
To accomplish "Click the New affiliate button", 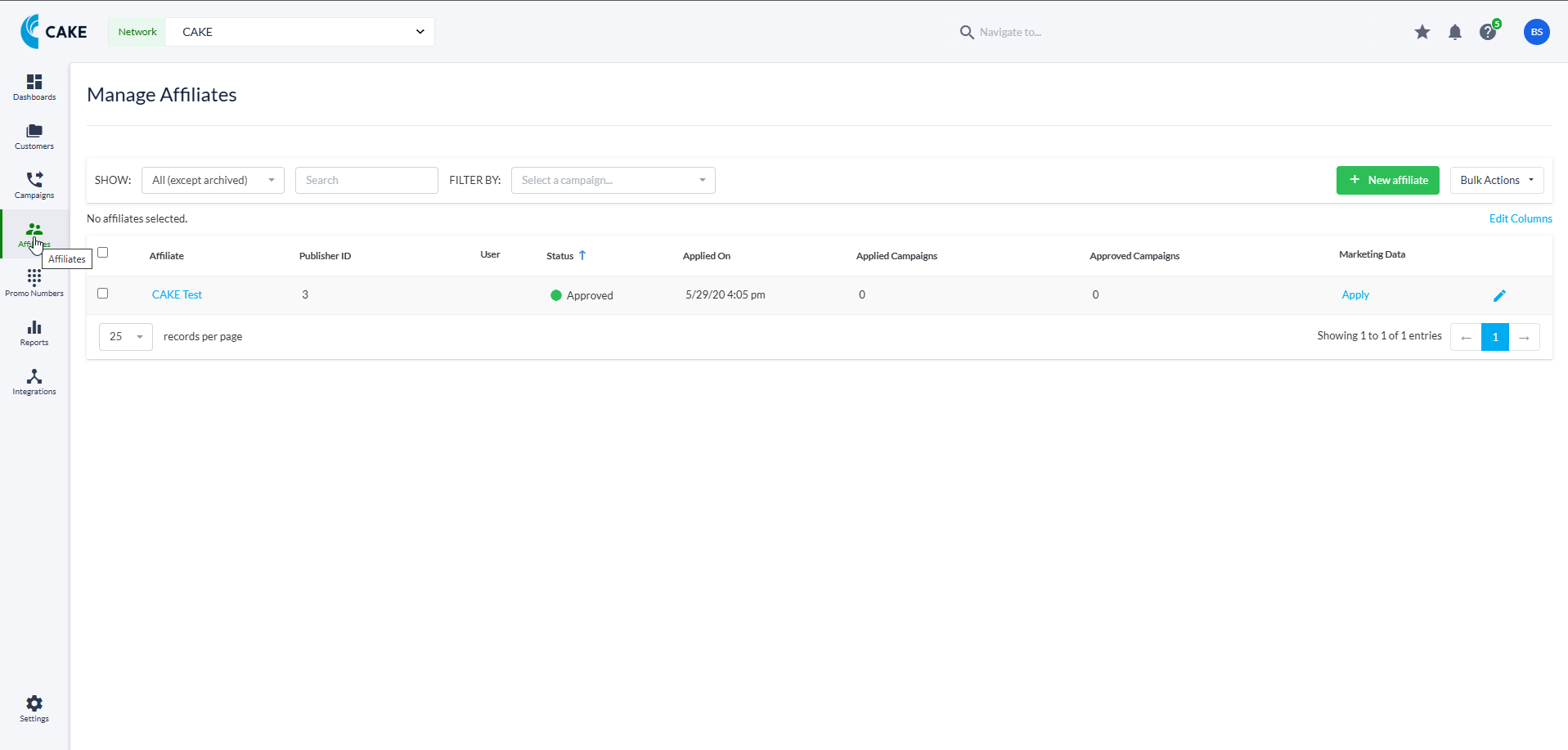I will pos(1388,180).
